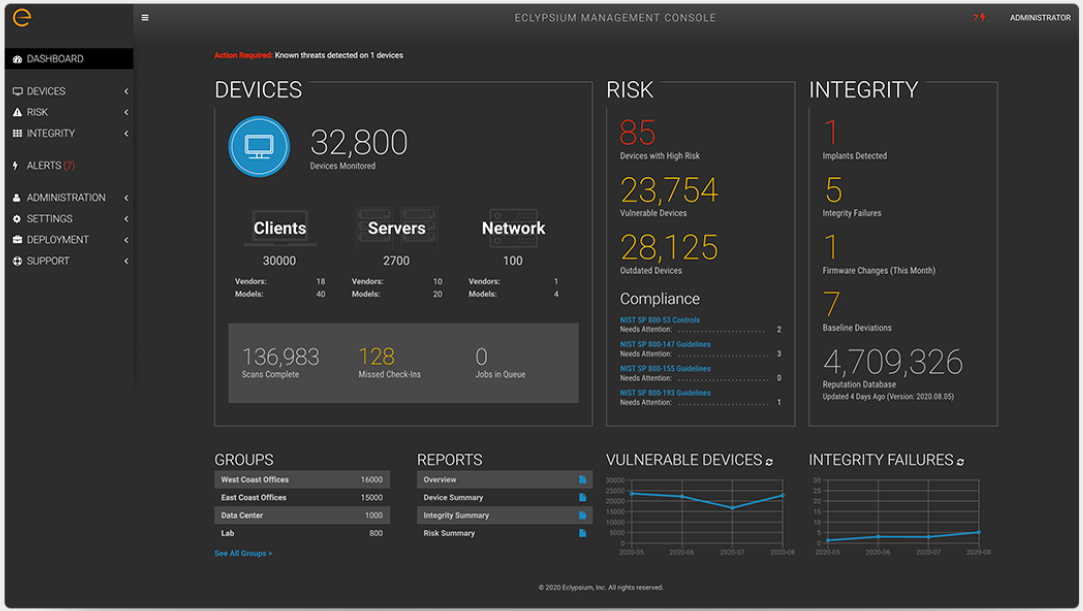Screen dimensions: 1083x611
Task: Select the West Coast Offices group row
Action: point(302,480)
